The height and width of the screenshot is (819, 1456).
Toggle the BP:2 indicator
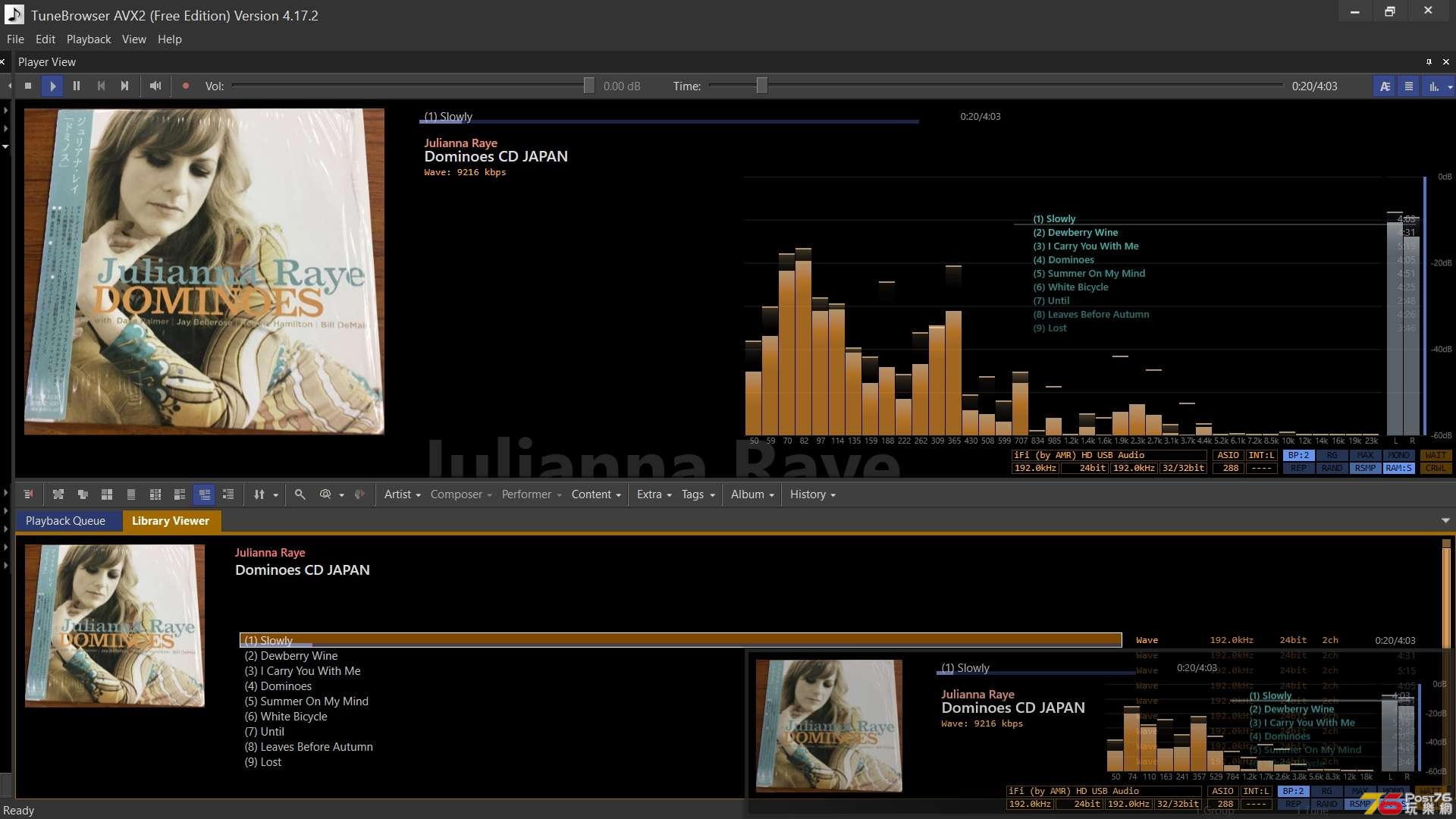(1298, 456)
